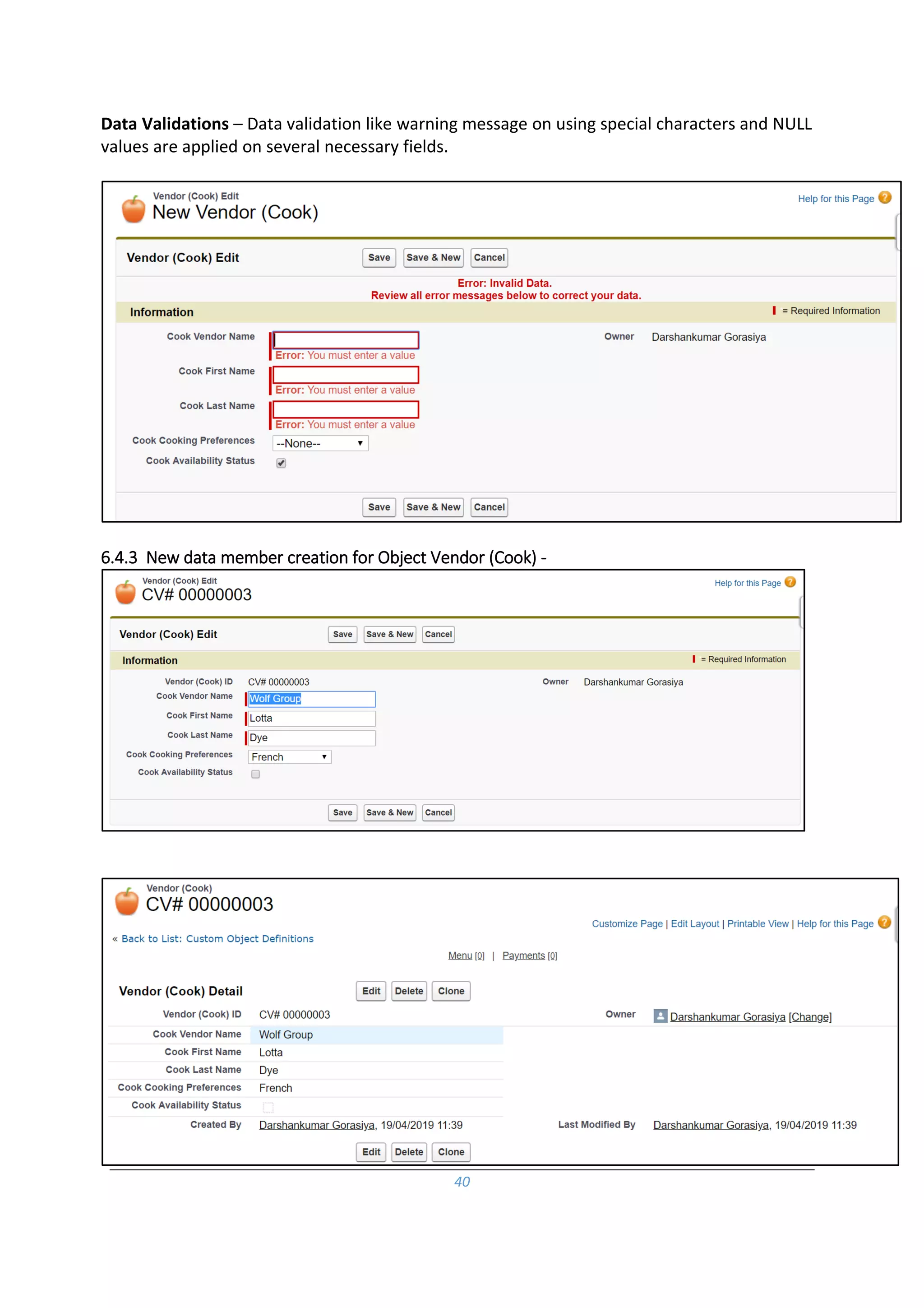
Task: Click top Save & New on New Vendor form
Action: tap(433, 258)
